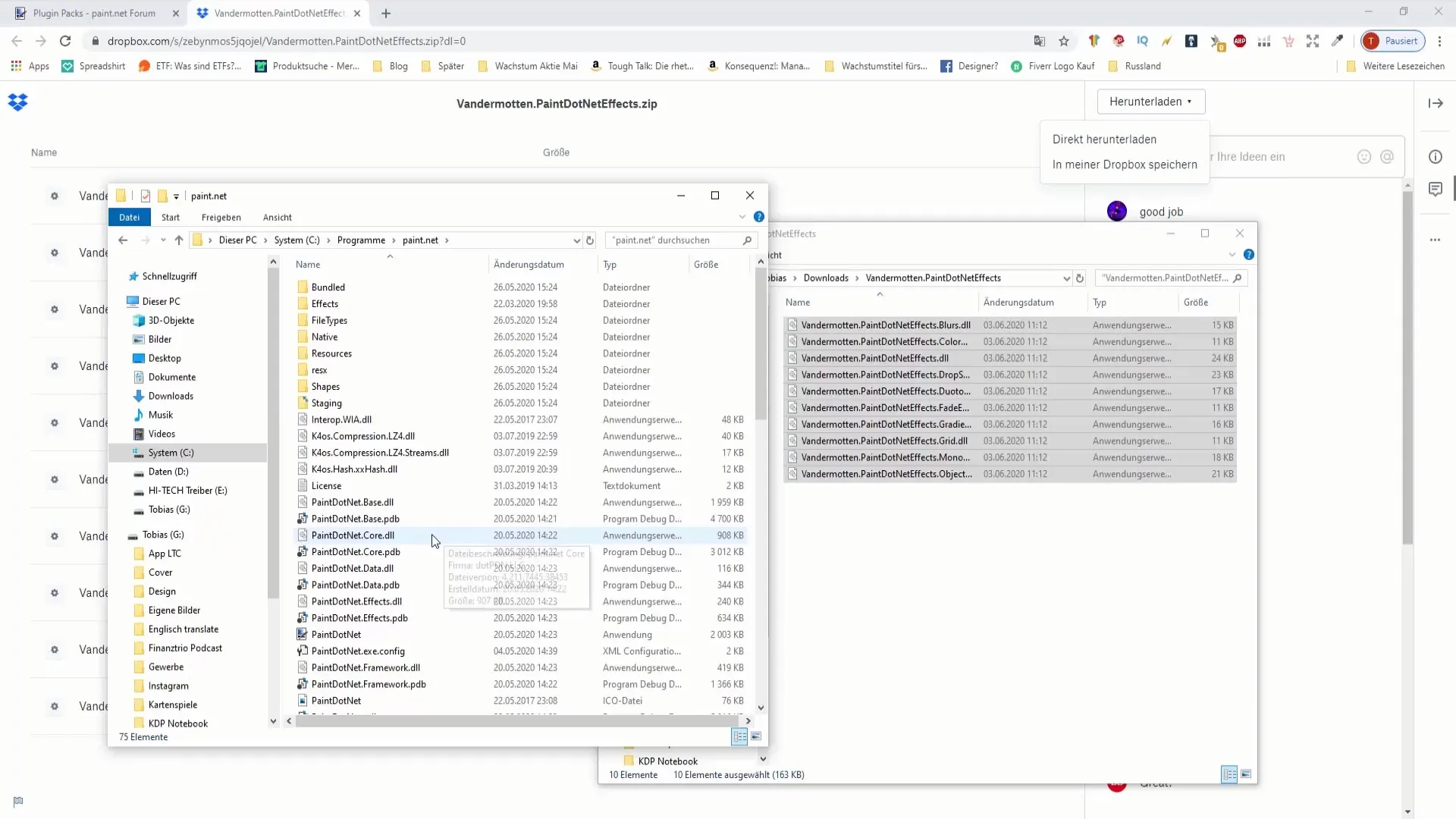Open quick access toolbar customize arrow

[176, 196]
